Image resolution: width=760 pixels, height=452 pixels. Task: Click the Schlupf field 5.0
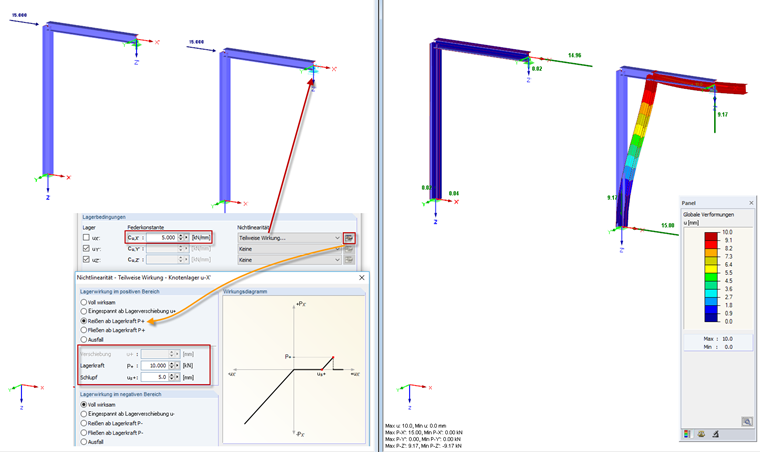pos(155,377)
